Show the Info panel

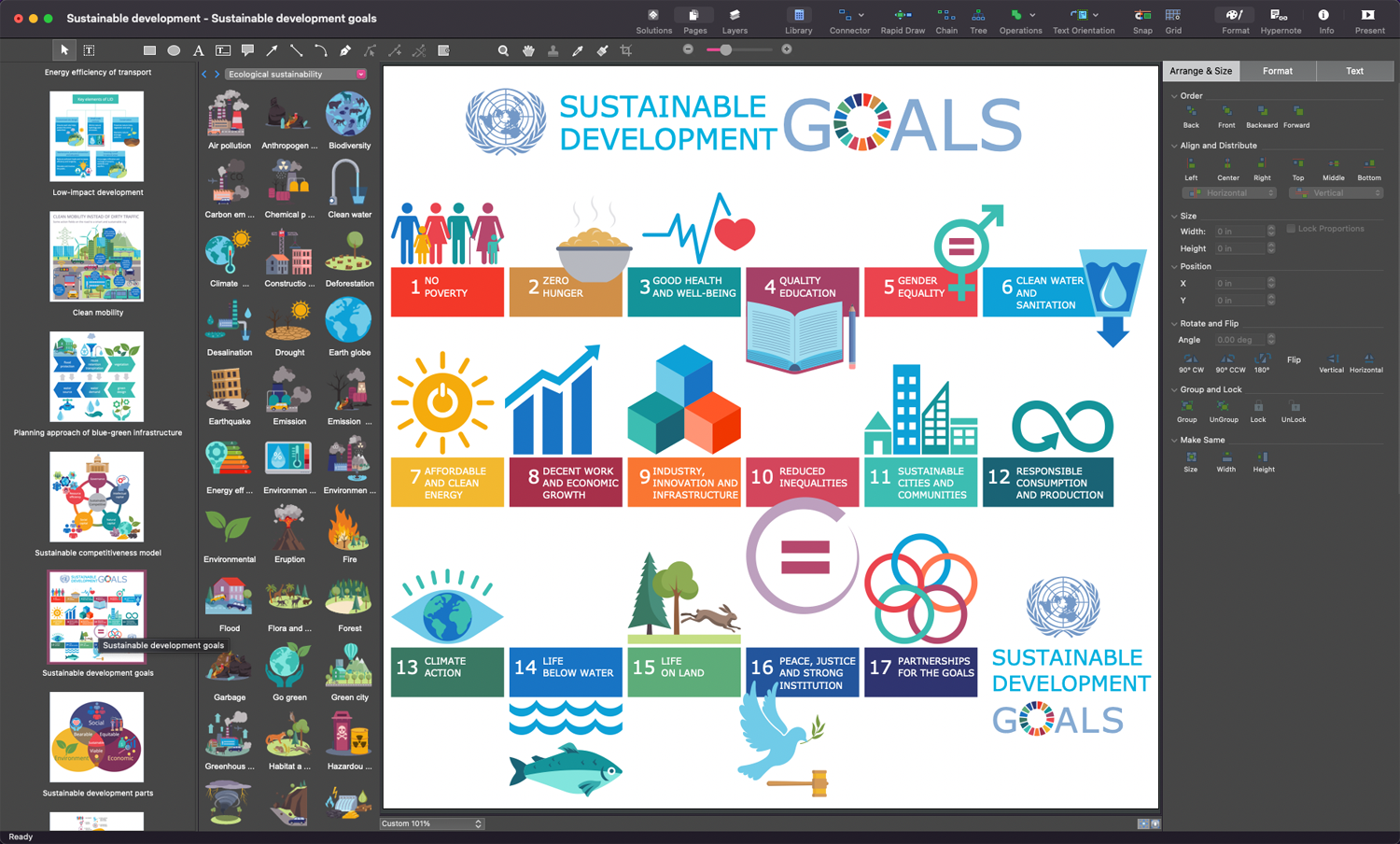[1326, 21]
